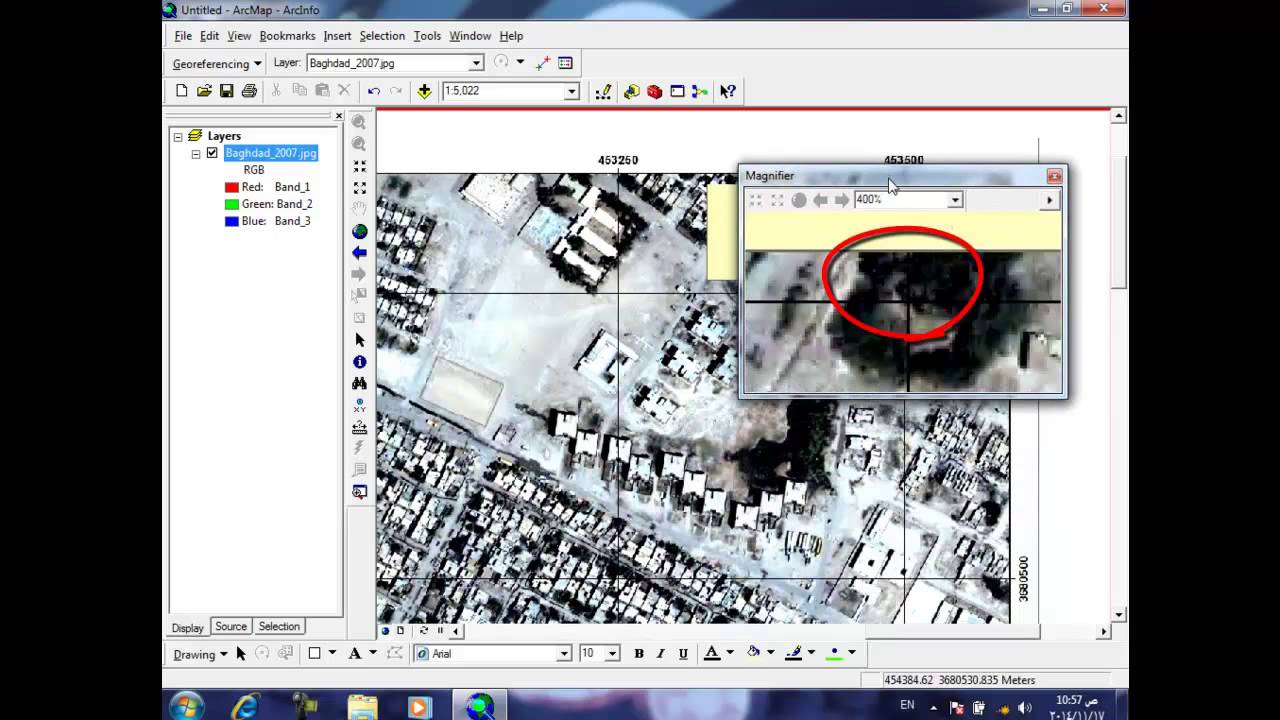This screenshot has height=720, width=1280.
Task: Click the Blue Band_3 color swatch
Action: [x=232, y=222]
